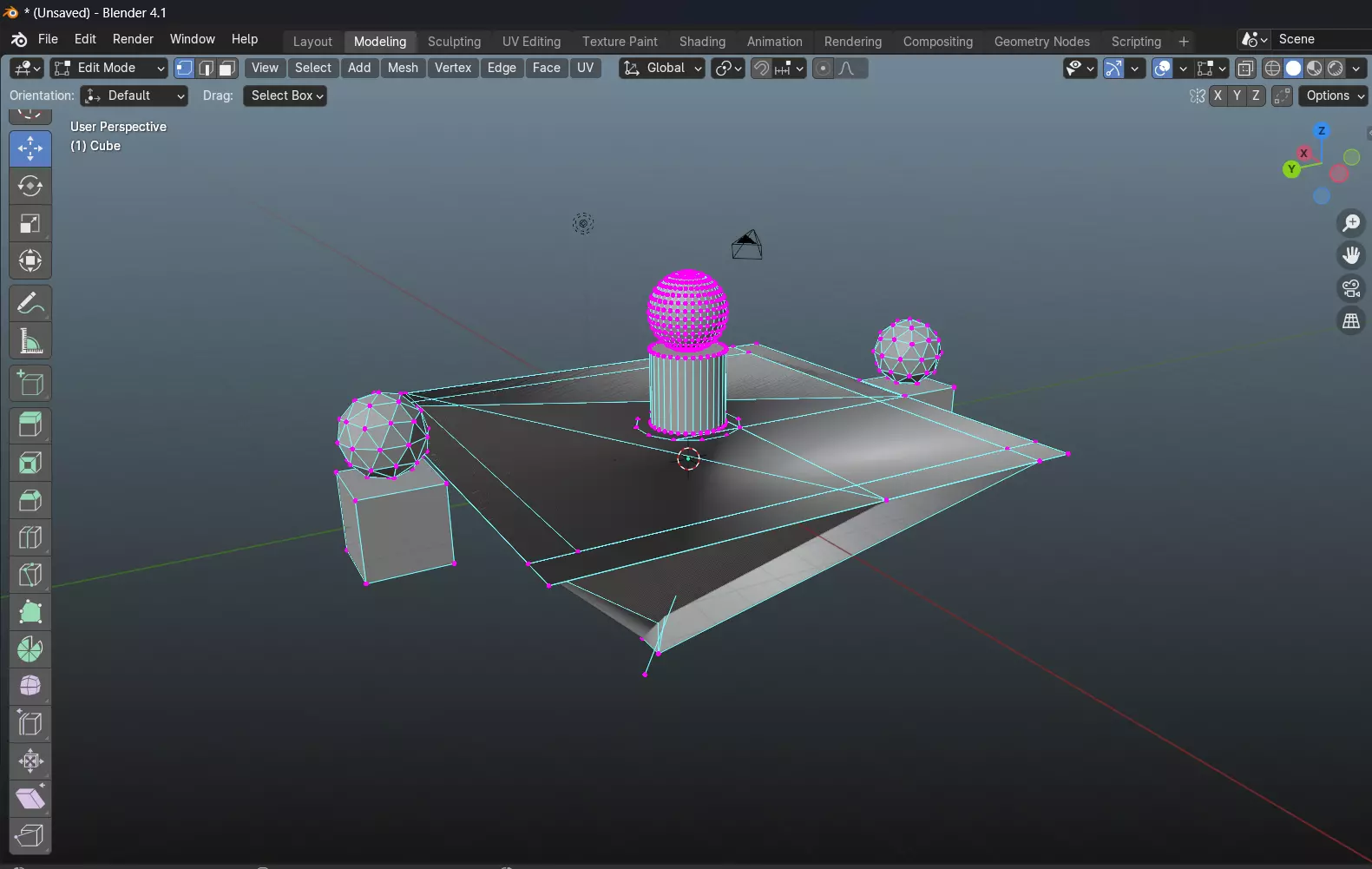Switch to rendered viewport shading
Viewport: 1372px width, 869px height.
click(x=1335, y=68)
